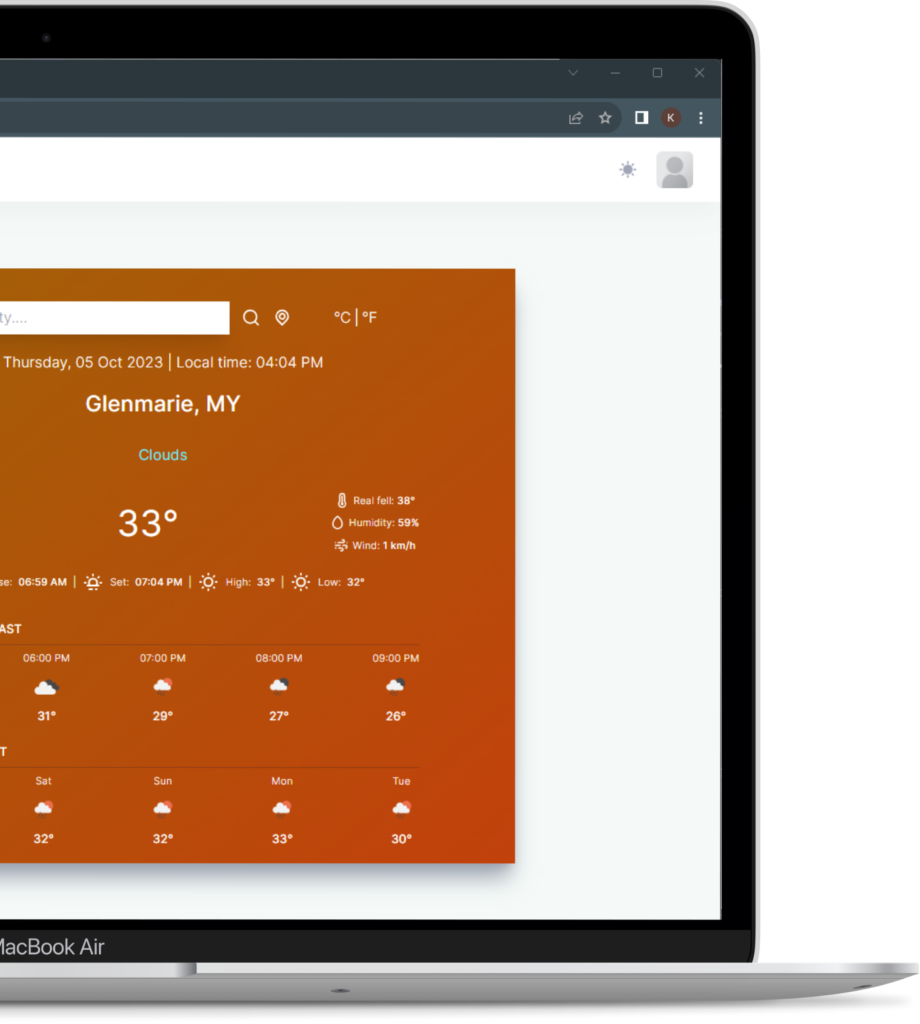Maximize the browser window

[658, 72]
